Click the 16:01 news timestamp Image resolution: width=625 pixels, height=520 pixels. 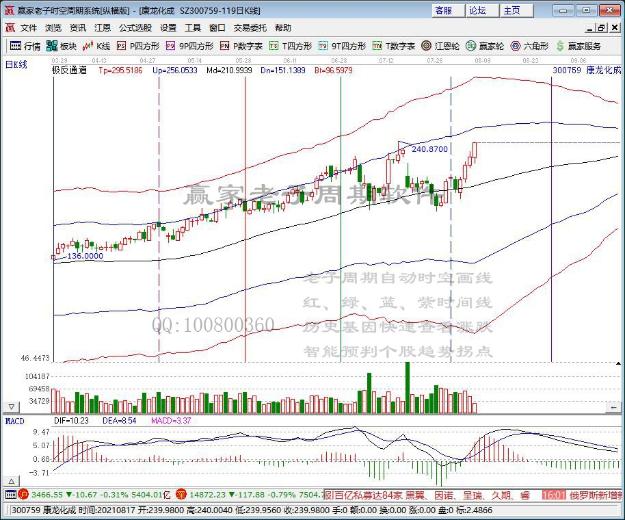(x=554, y=495)
